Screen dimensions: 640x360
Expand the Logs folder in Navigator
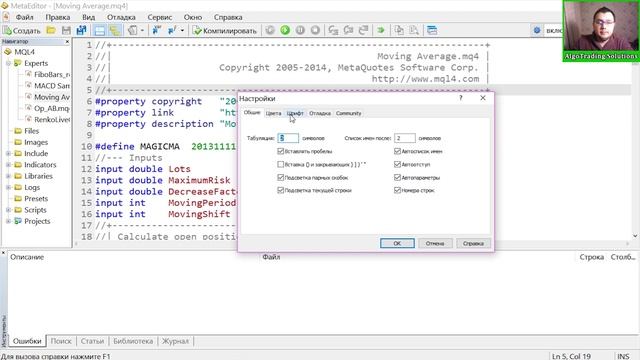tap(9, 187)
